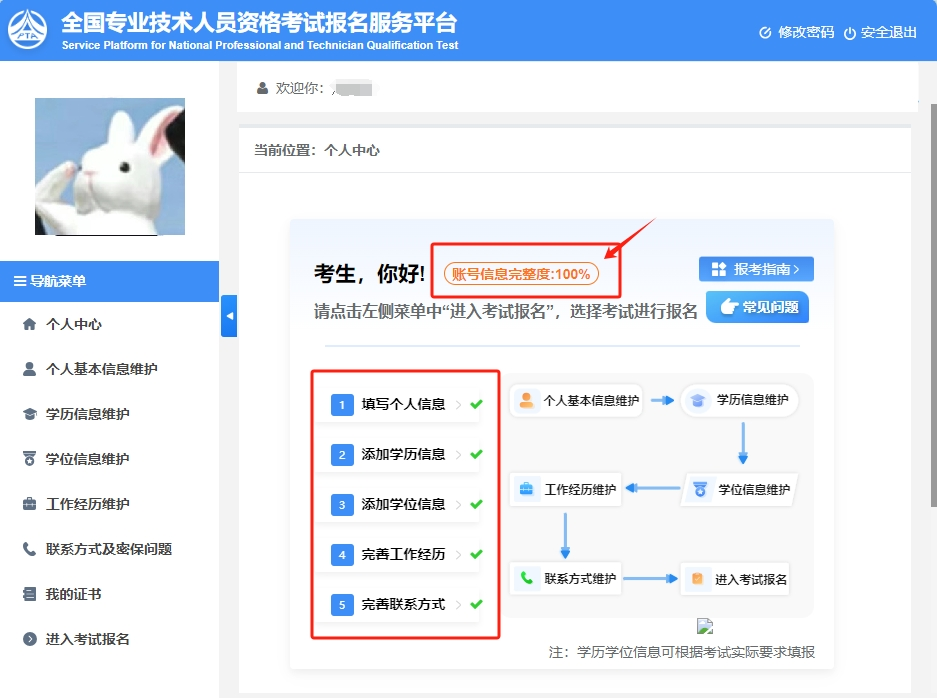Click the green checkmark beside 完善联系方式

pyautogui.click(x=474, y=602)
